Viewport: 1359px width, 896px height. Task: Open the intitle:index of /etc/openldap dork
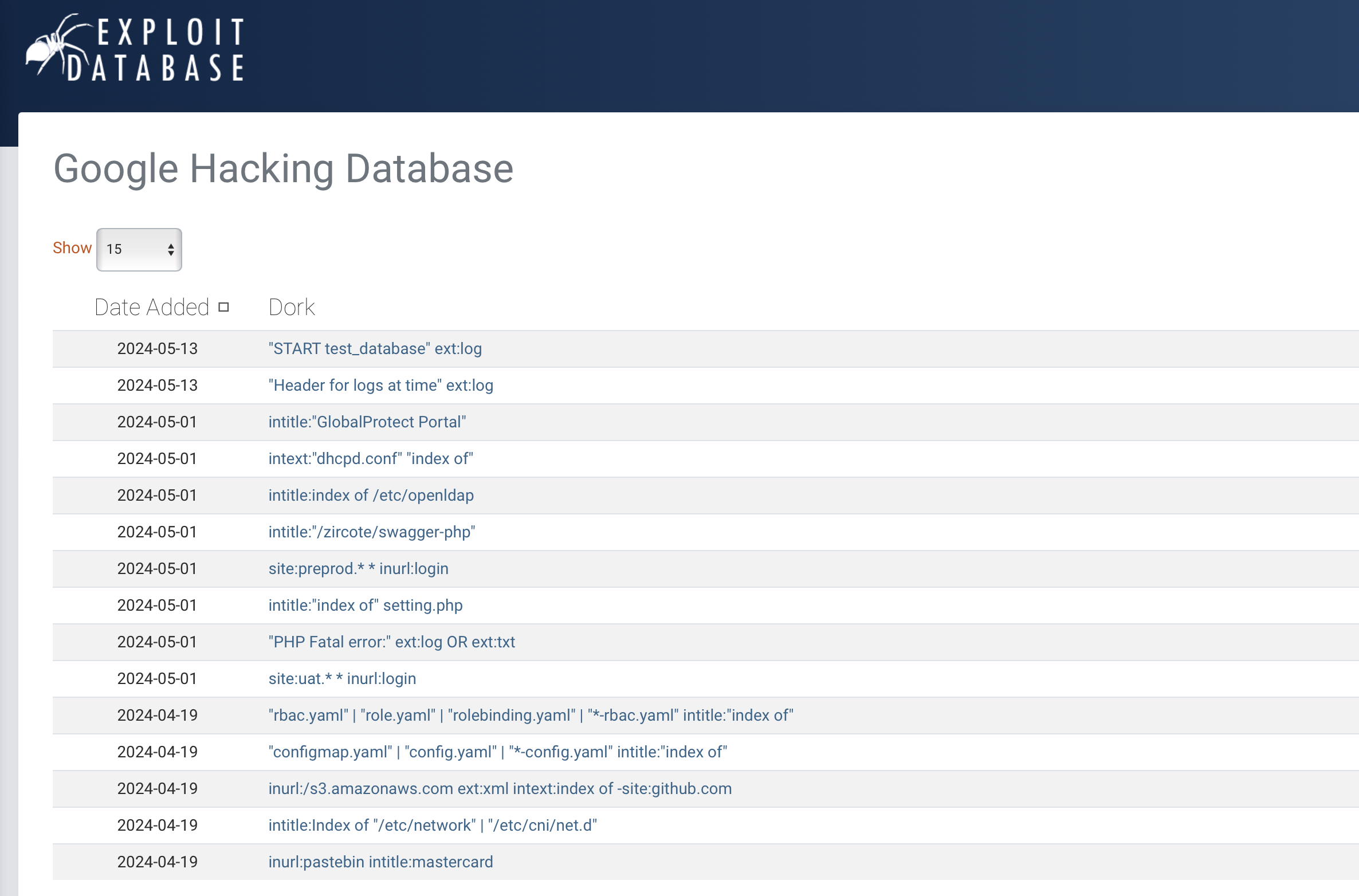coord(371,496)
